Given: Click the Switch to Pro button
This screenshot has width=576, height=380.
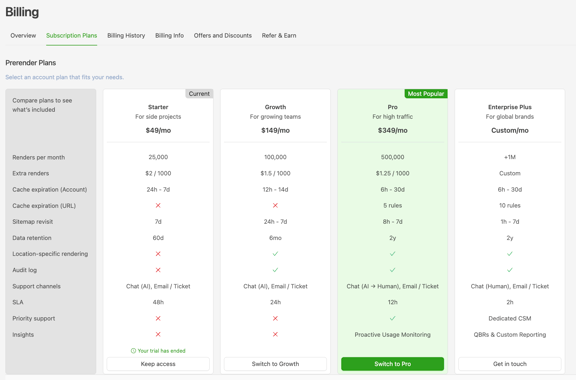Looking at the screenshot, I should tap(392, 364).
